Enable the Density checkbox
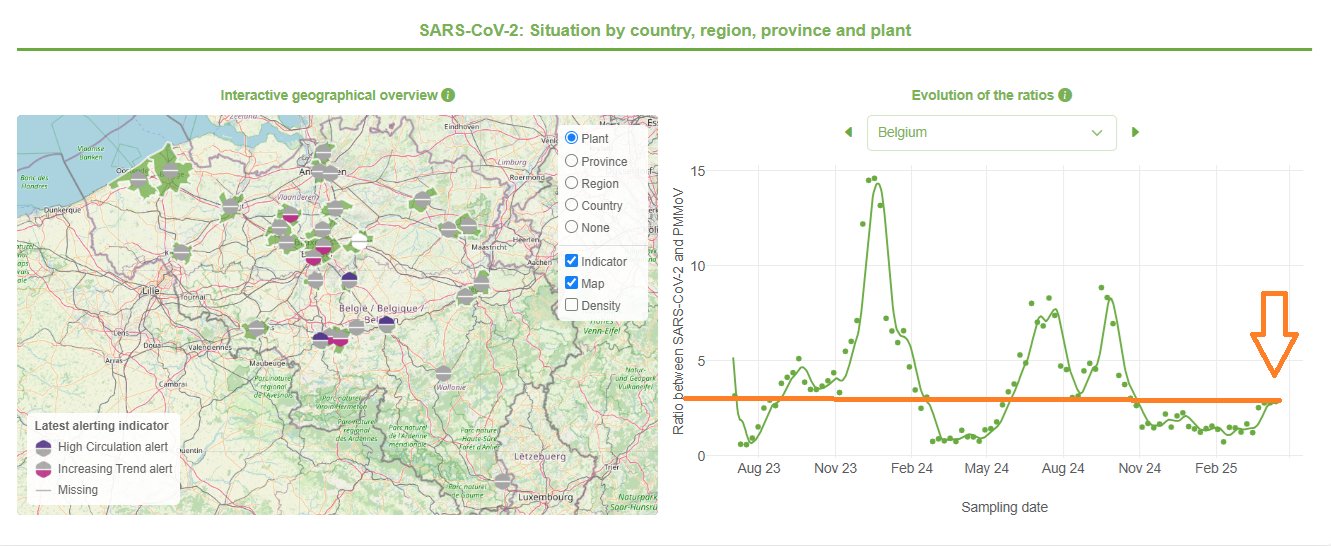This screenshot has height=546, width=1331. [572, 305]
